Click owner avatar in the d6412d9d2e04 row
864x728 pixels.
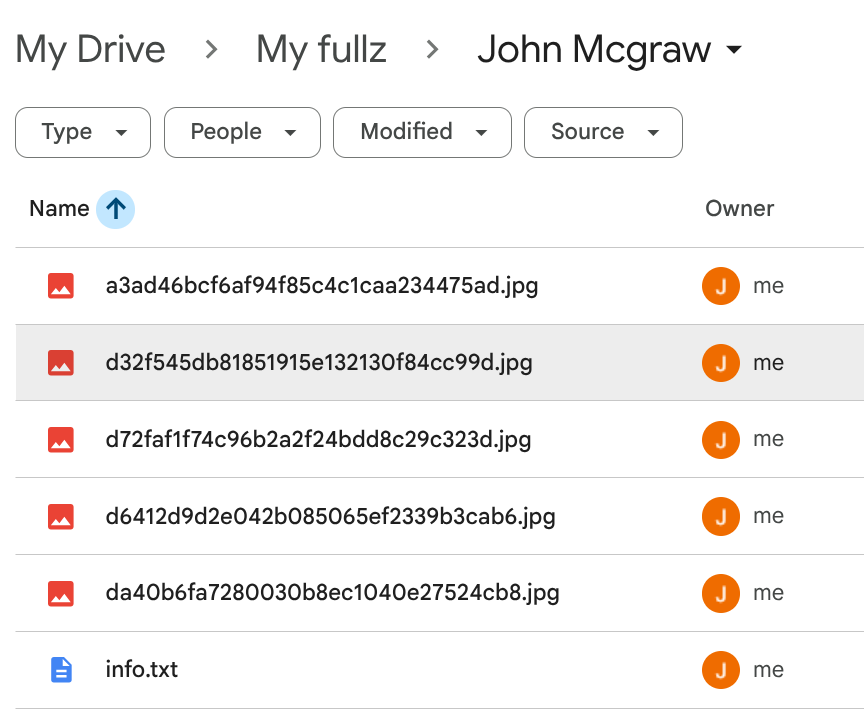(721, 516)
